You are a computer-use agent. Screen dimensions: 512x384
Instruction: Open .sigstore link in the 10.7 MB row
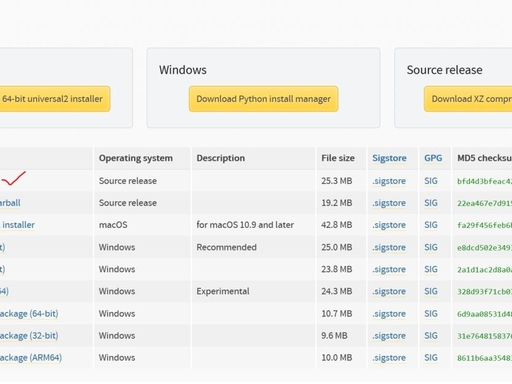coord(389,314)
